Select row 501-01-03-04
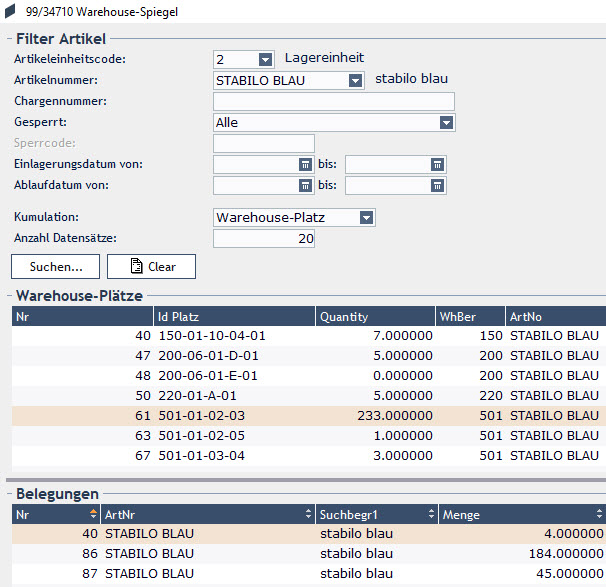 point(309,456)
